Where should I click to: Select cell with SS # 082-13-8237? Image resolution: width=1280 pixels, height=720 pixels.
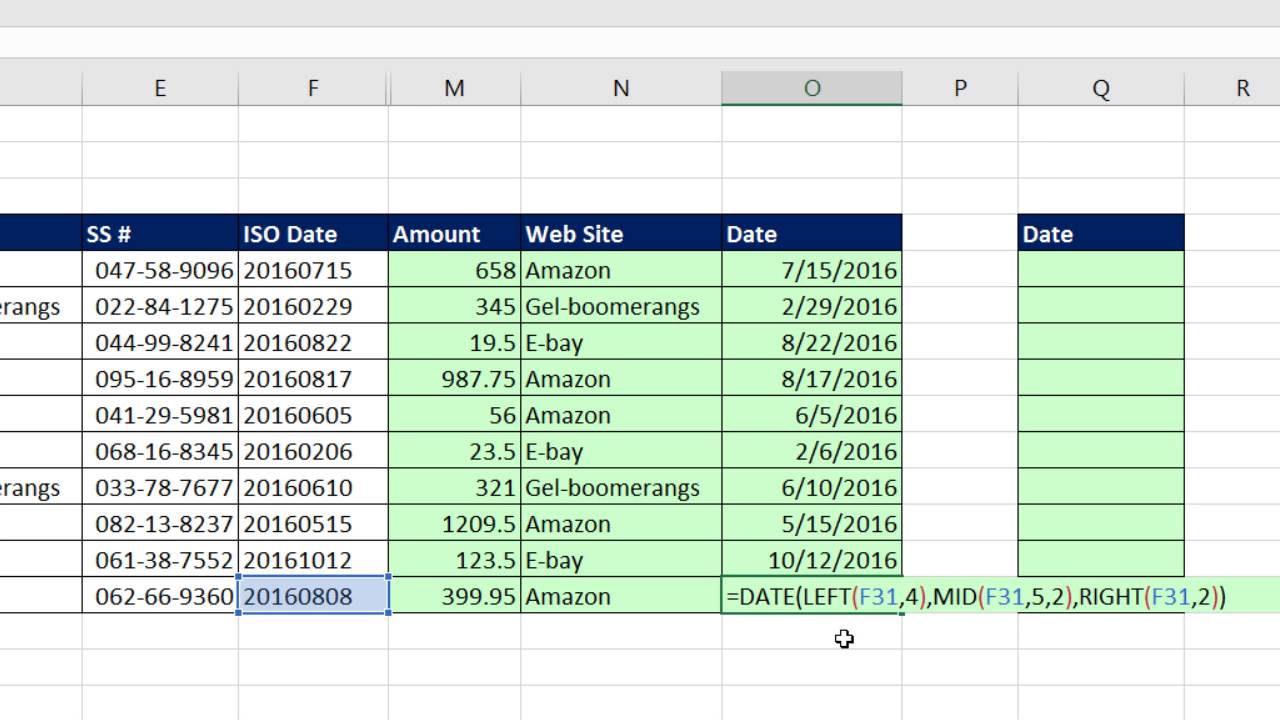(x=160, y=523)
